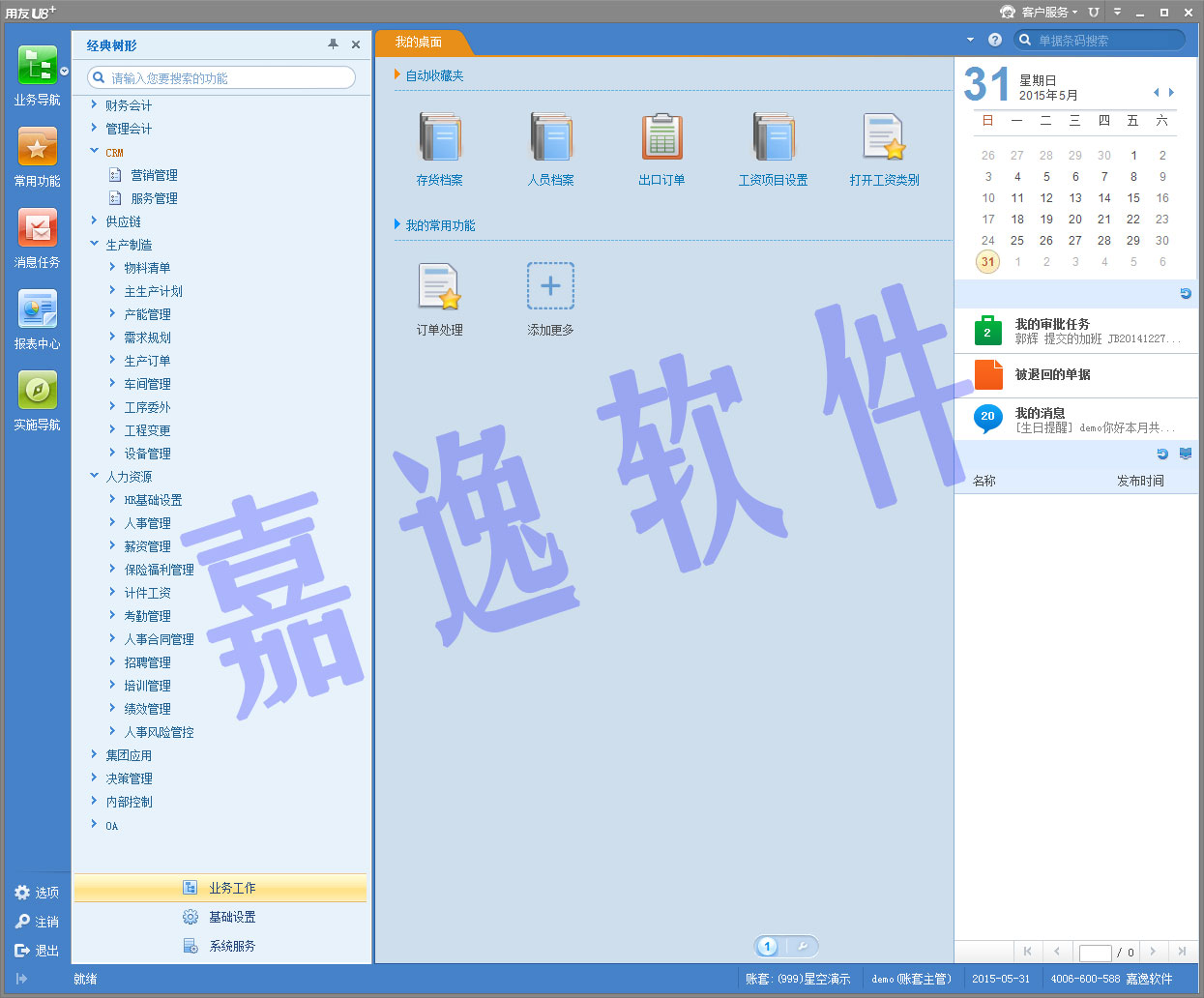1204x998 pixels.
Task: Collapse the 自动收藏夹 section
Action: tap(397, 74)
